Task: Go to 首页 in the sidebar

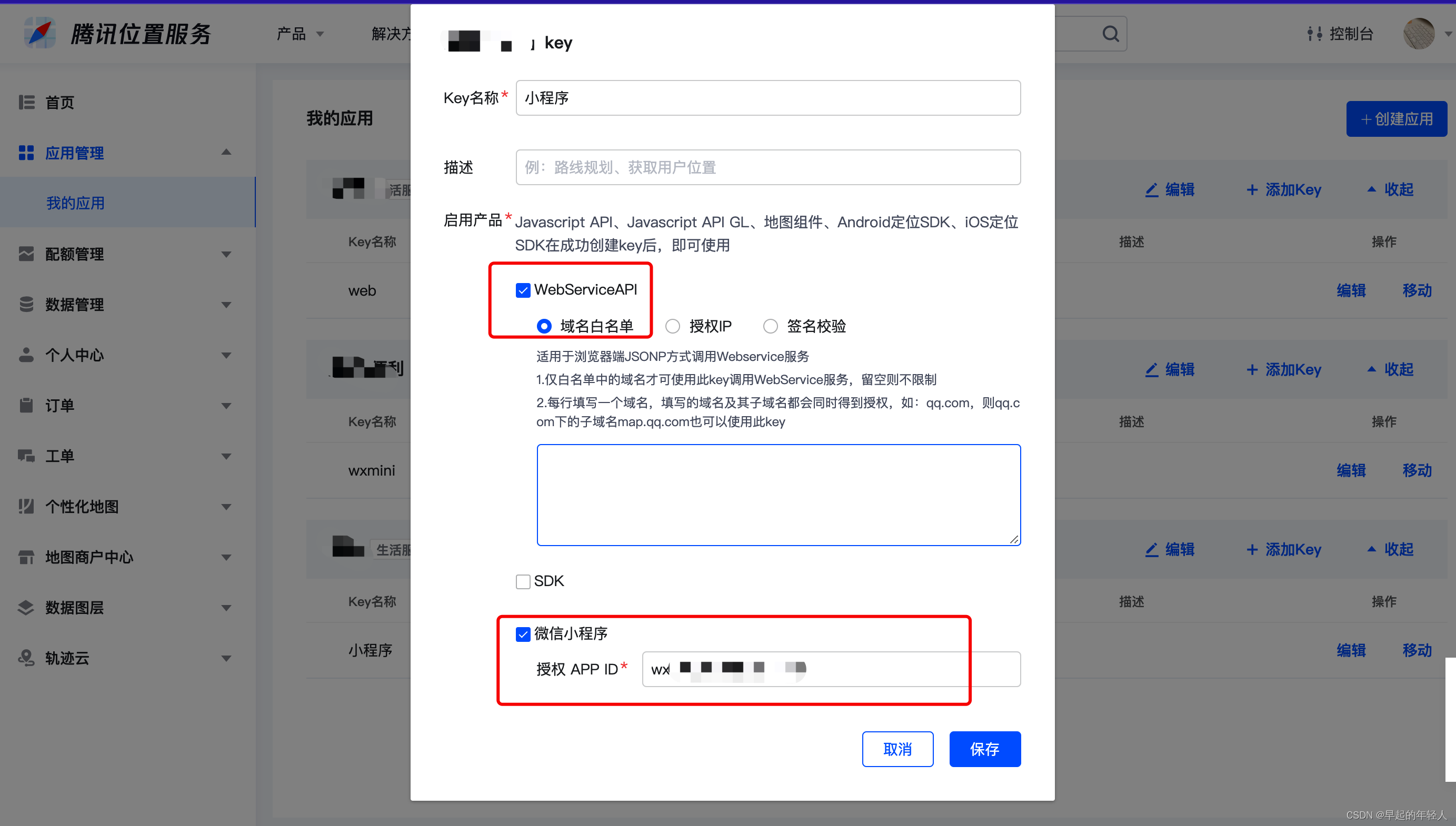Action: click(x=59, y=102)
